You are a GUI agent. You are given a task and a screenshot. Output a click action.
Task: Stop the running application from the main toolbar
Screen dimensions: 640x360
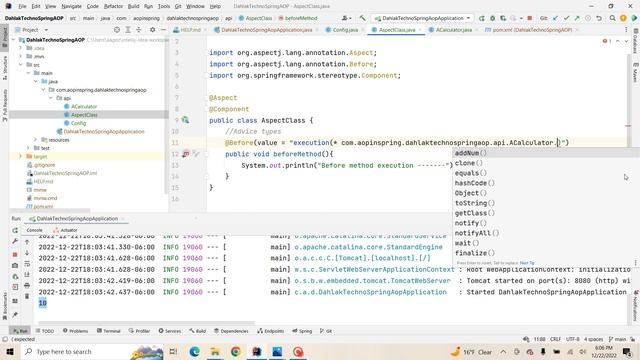530,18
